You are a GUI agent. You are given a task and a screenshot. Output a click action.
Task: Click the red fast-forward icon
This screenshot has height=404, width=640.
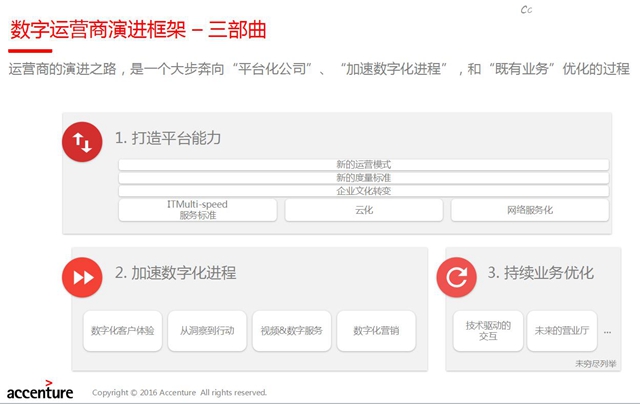click(x=83, y=277)
